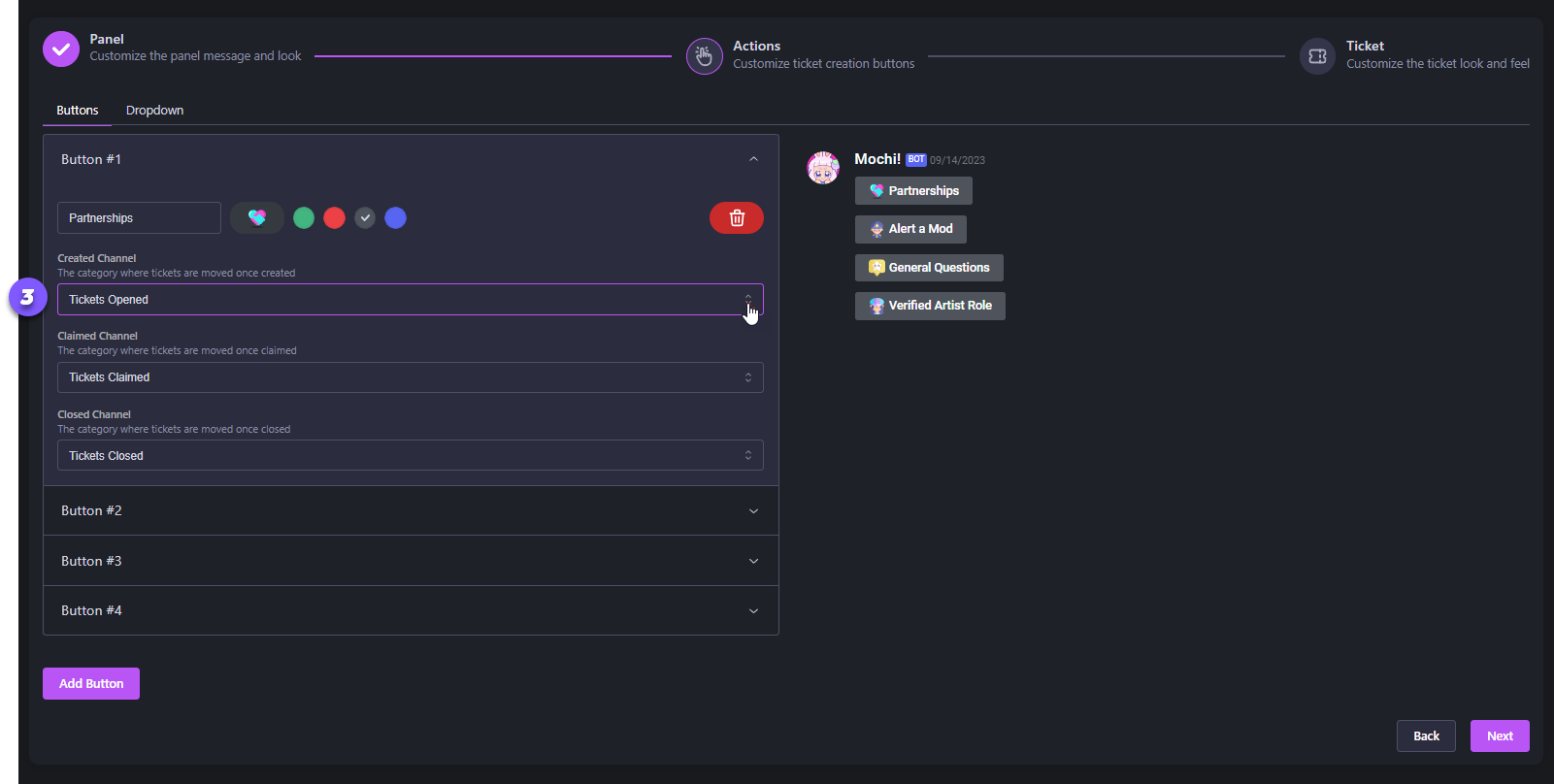Select the green button color

304,218
